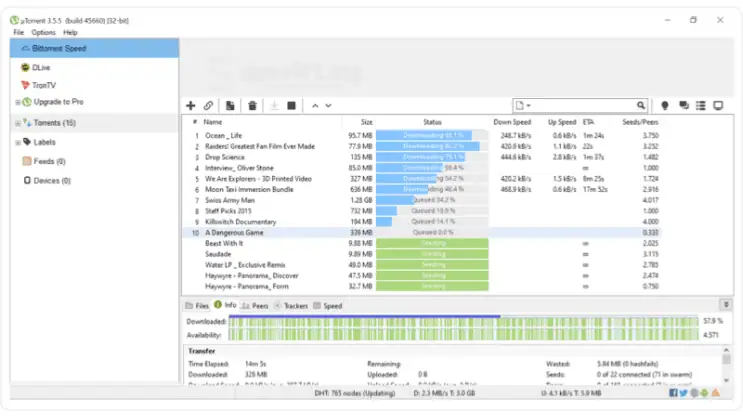Screen dimensions: 743x418
Task: Click the Facebook icon in status bar
Action: coord(673,393)
